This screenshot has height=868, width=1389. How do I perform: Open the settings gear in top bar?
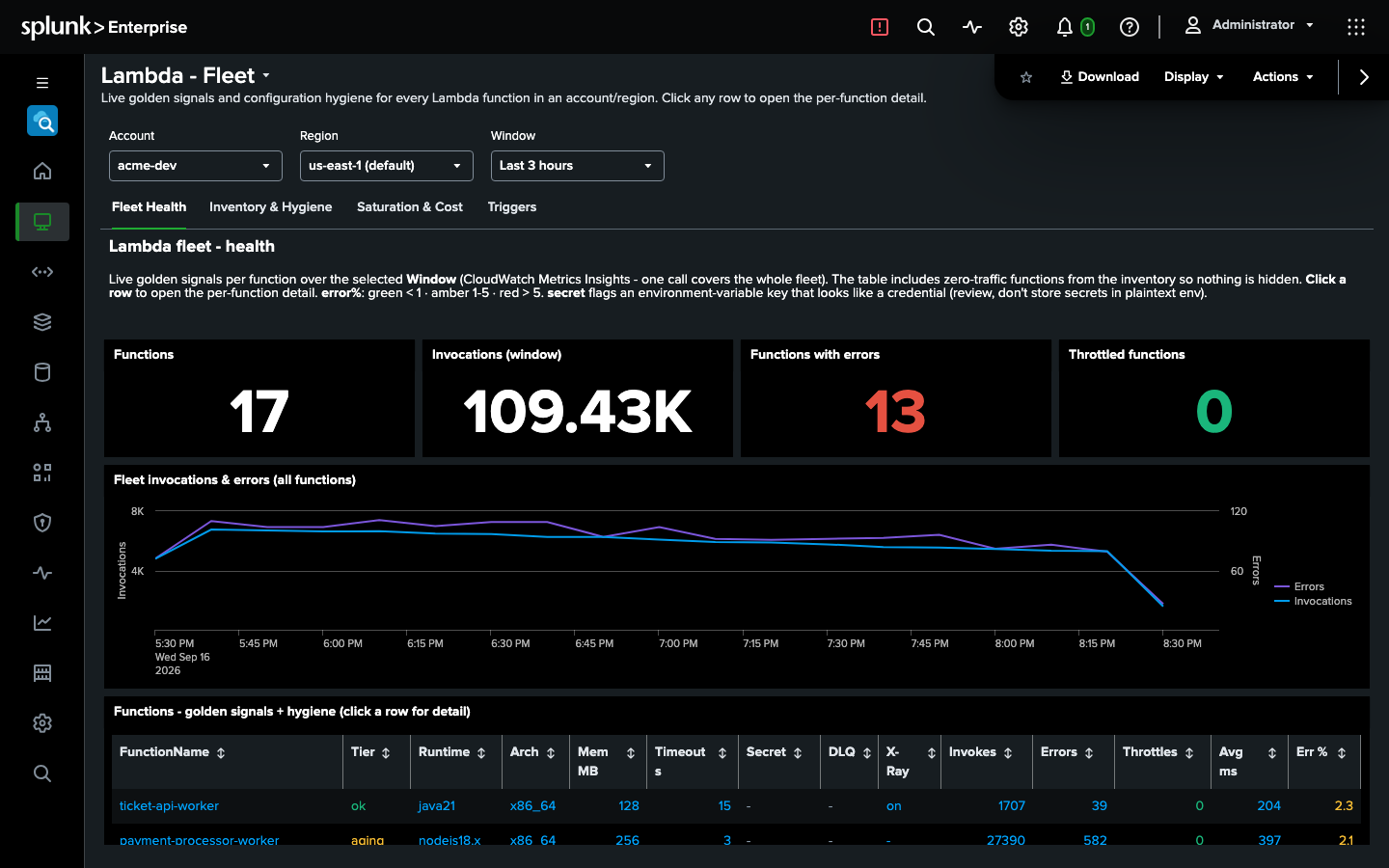tap(1019, 27)
